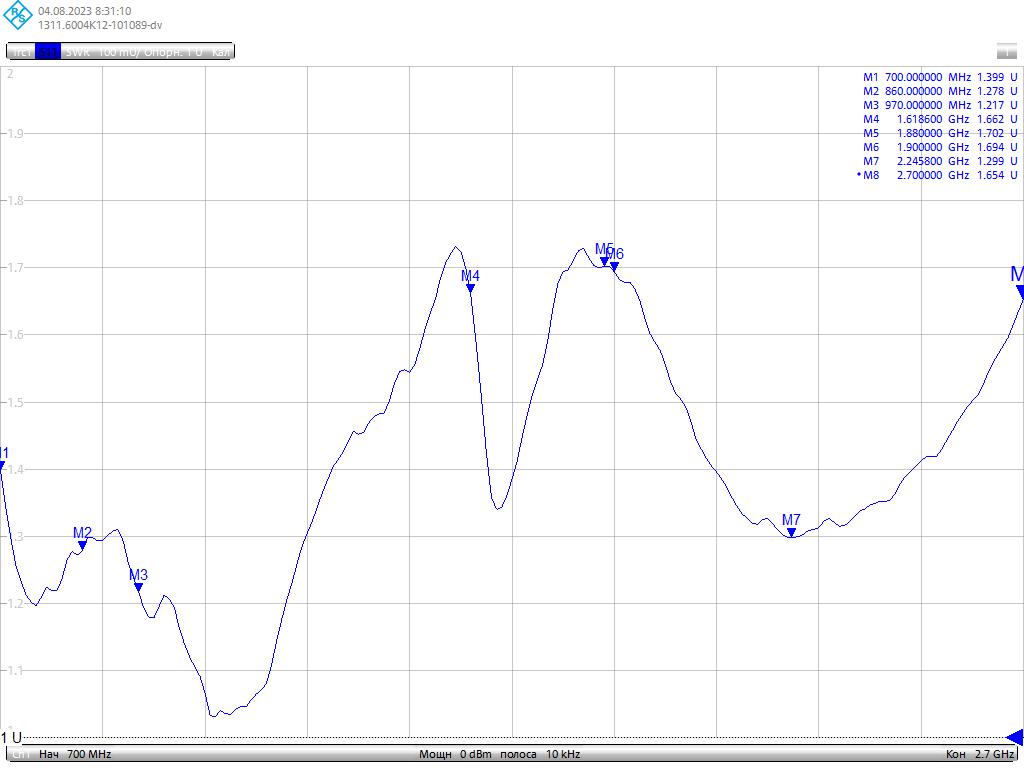This screenshot has width=1024, height=768.
Task: Click the highlighted S11 measurement label
Action: tap(48, 52)
